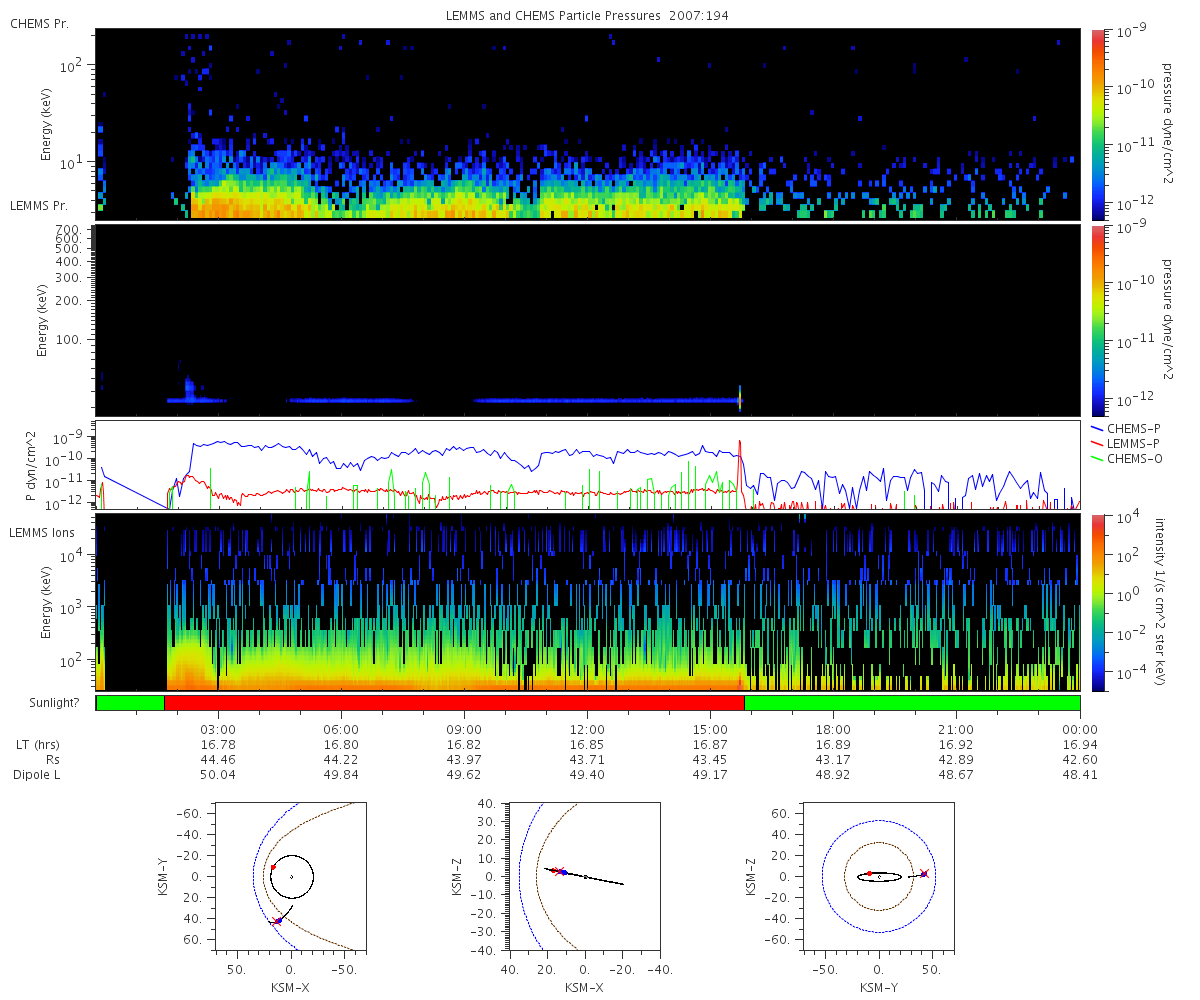1200x1000 pixels.
Task: Select LT value 16.85
Action: 587,745
